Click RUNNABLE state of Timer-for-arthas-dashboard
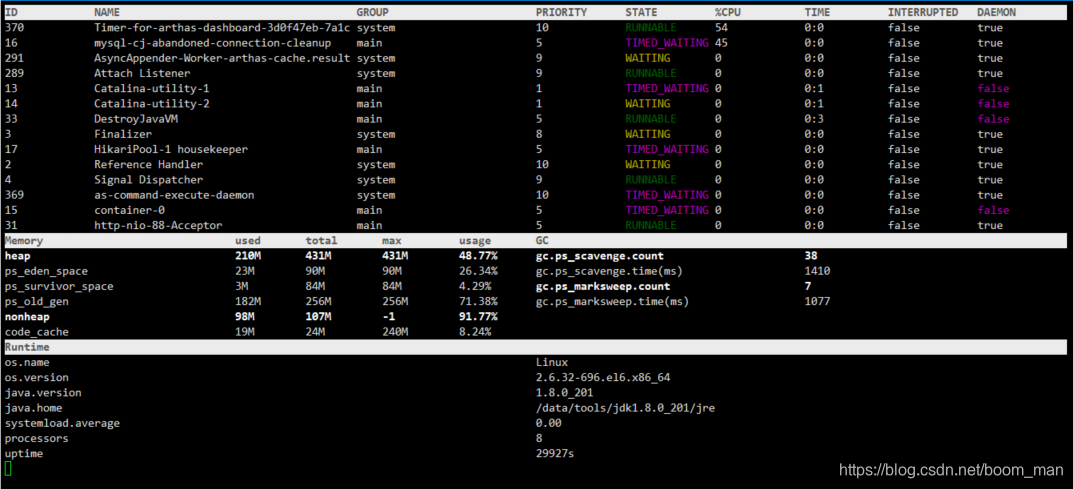Viewport: 1073px width, 489px height. (651, 27)
